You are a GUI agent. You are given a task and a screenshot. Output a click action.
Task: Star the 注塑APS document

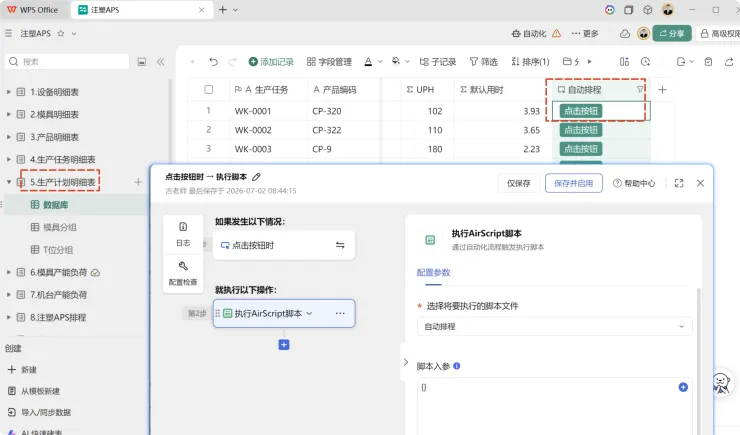click(x=61, y=33)
